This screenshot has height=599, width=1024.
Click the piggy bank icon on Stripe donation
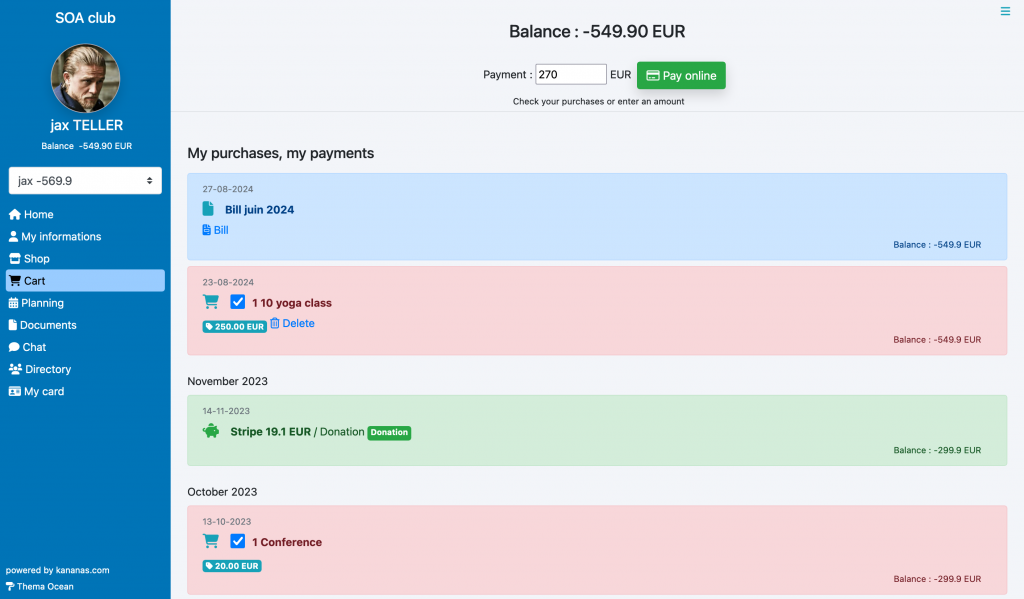pyautogui.click(x=211, y=431)
